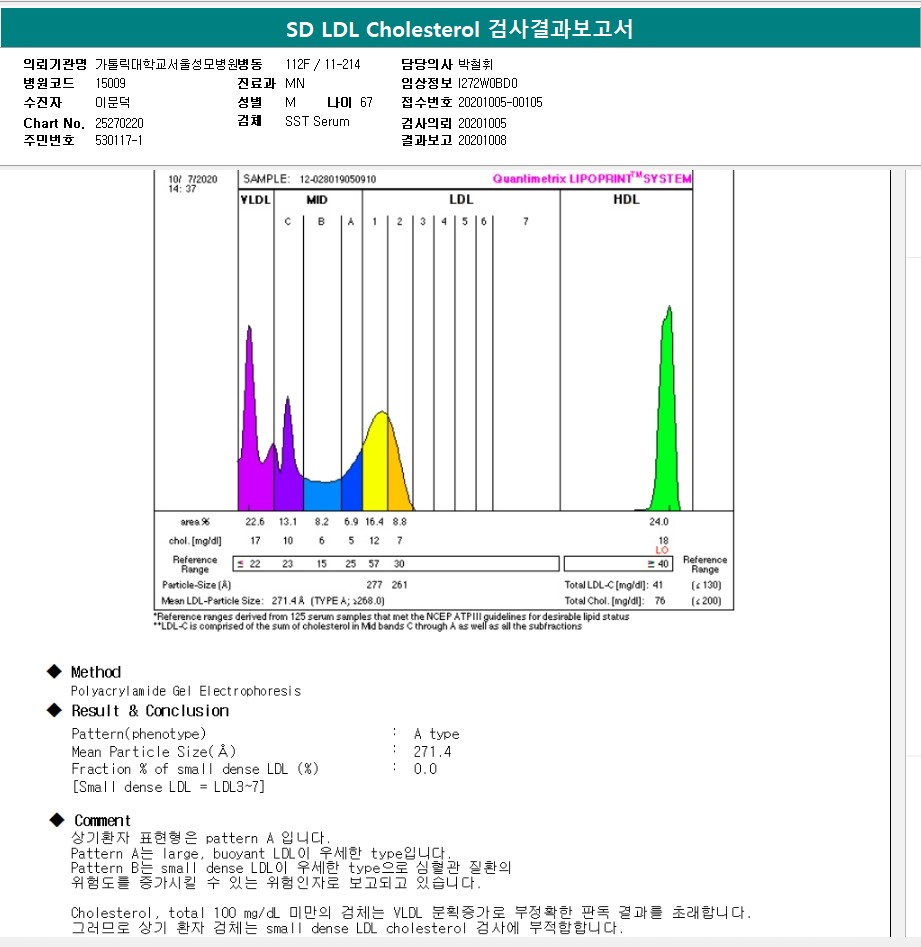
Task: Click 271.4 under Result & Conclusion
Action: coord(432,751)
